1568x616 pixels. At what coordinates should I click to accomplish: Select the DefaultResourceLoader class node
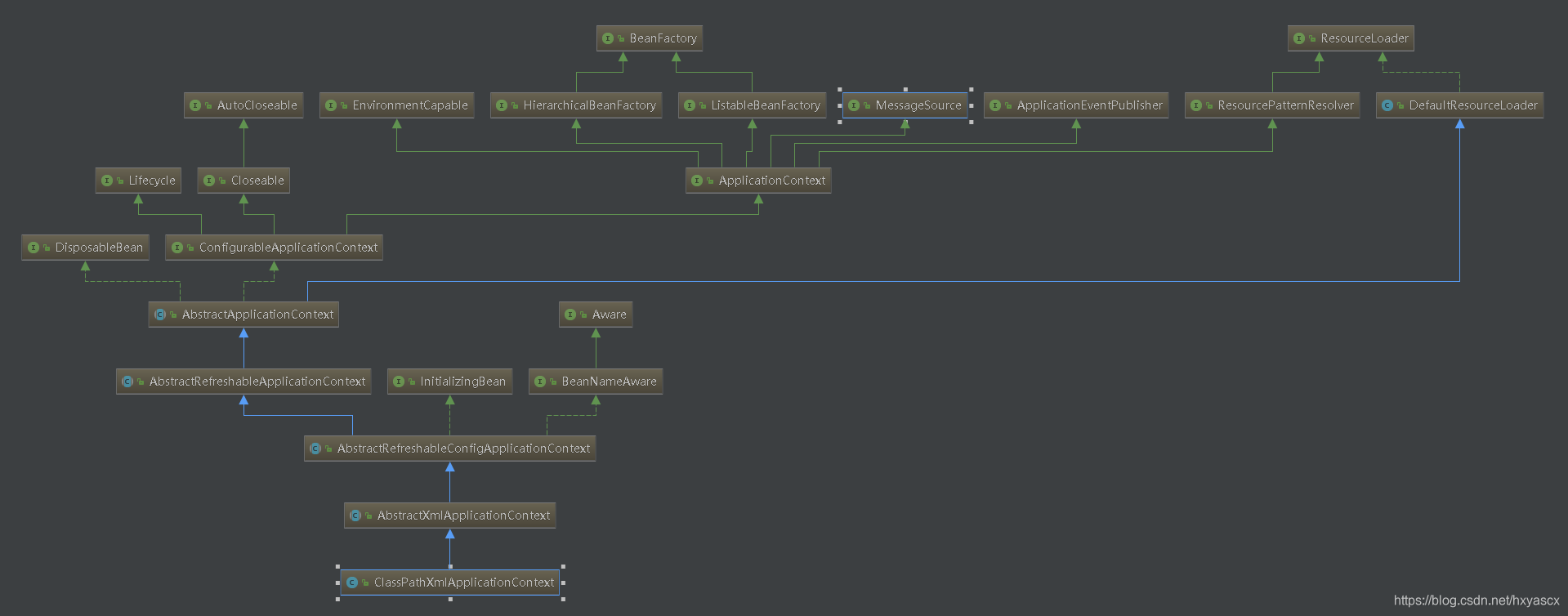tap(1459, 105)
